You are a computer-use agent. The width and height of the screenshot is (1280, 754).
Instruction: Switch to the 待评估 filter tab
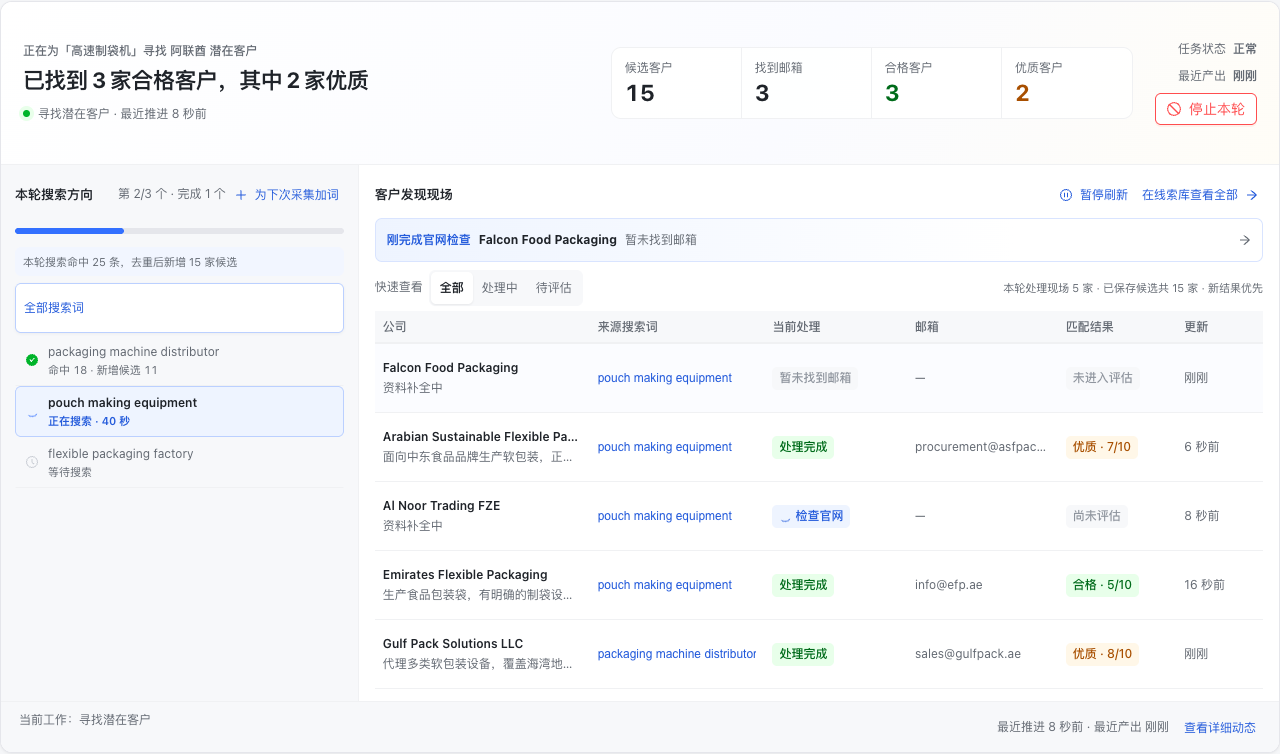(x=554, y=288)
